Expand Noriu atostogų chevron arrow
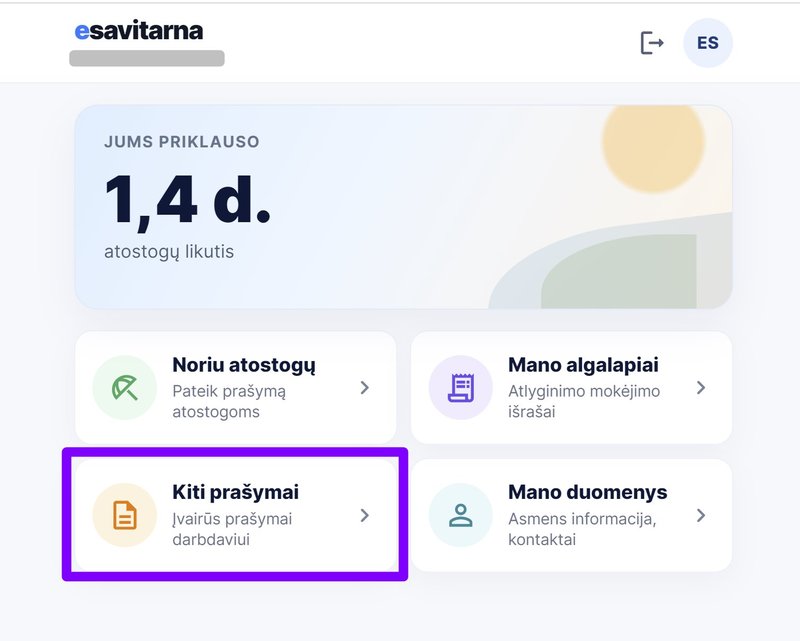This screenshot has height=641, width=800. click(364, 387)
